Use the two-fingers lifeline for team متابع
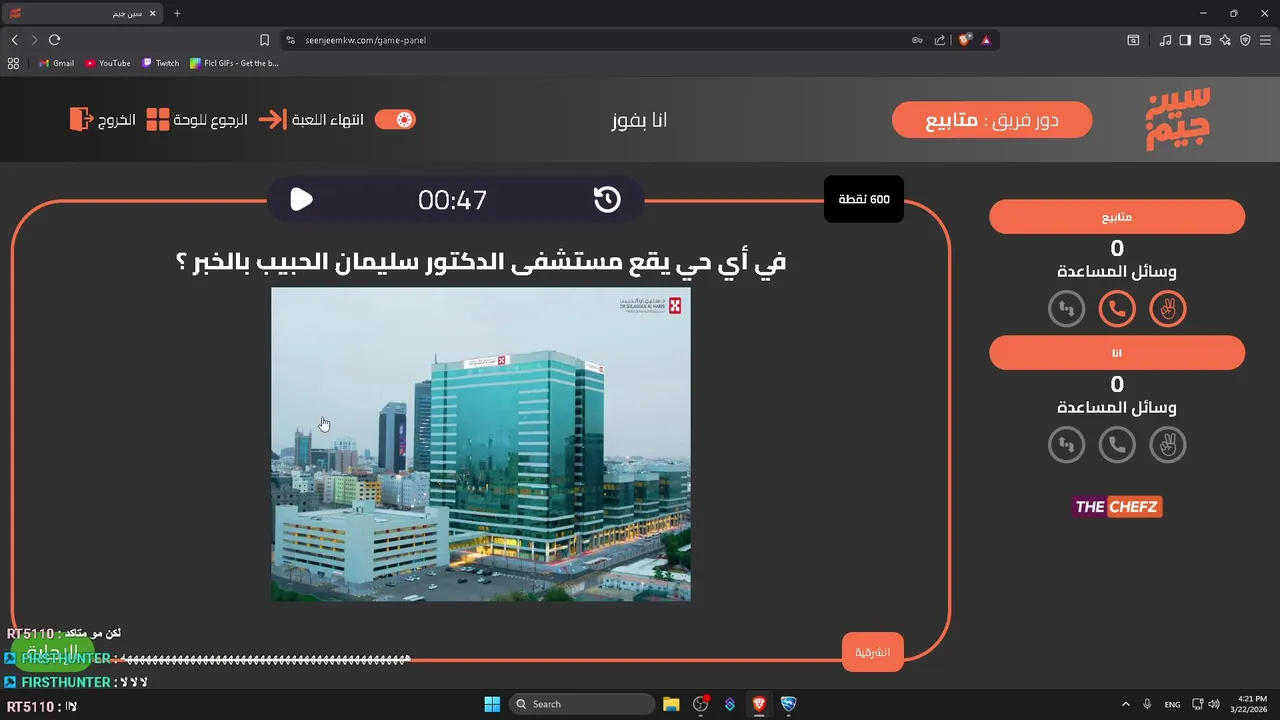 tap(1167, 309)
